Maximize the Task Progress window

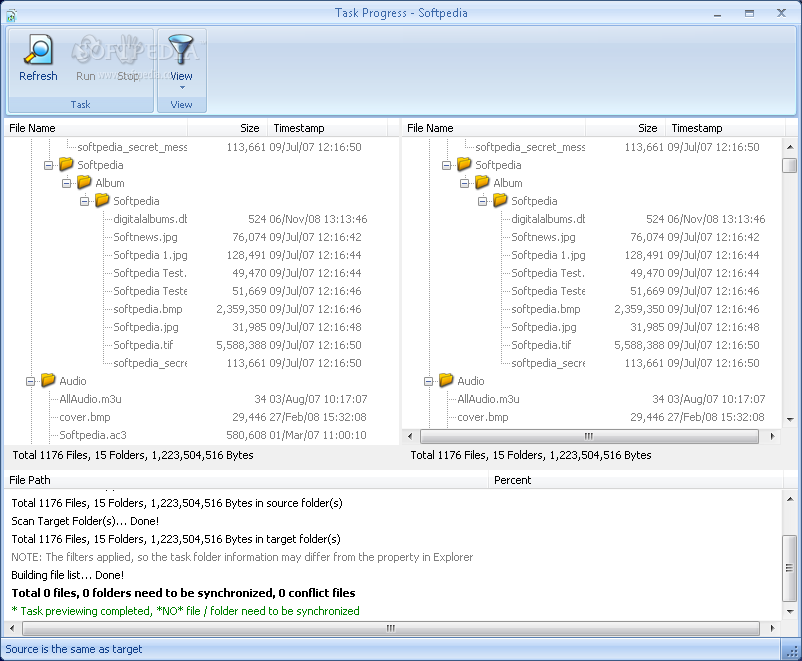coord(749,14)
